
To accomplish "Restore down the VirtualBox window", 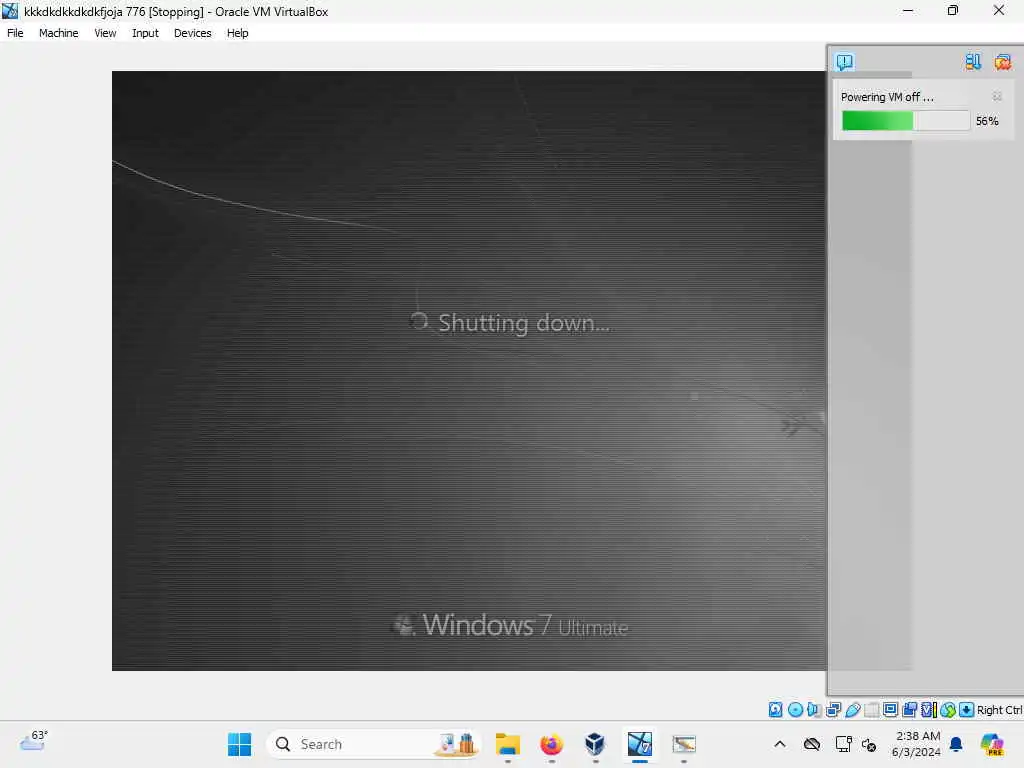I will (953, 10).
